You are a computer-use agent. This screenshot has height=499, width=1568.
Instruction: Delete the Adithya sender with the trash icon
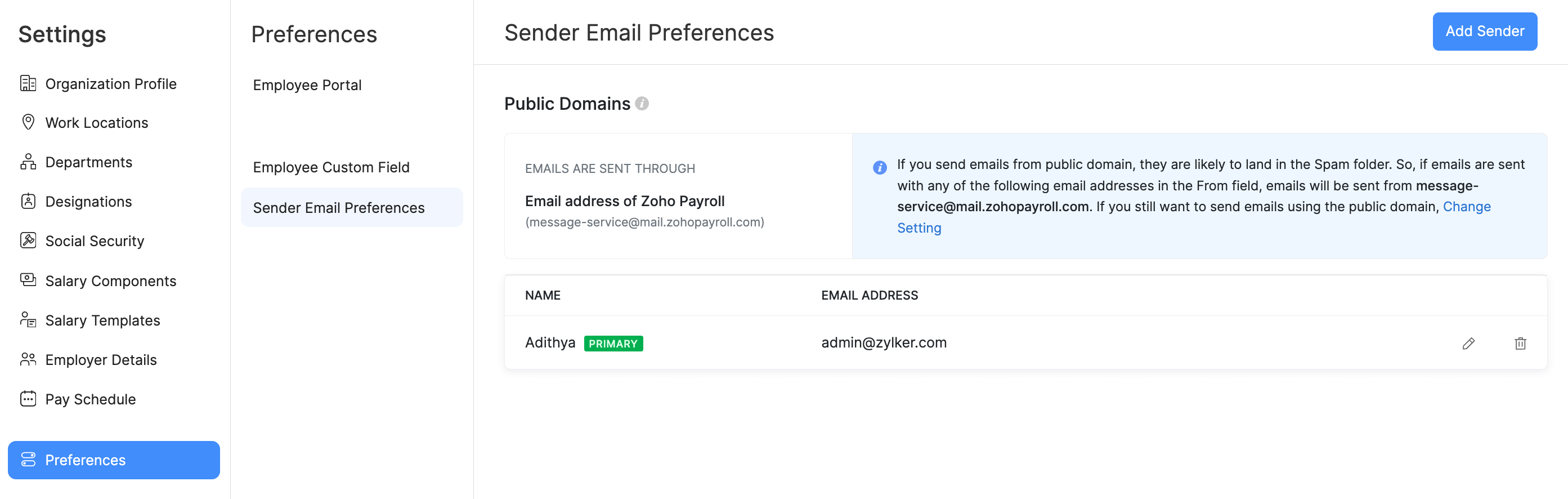(1520, 344)
